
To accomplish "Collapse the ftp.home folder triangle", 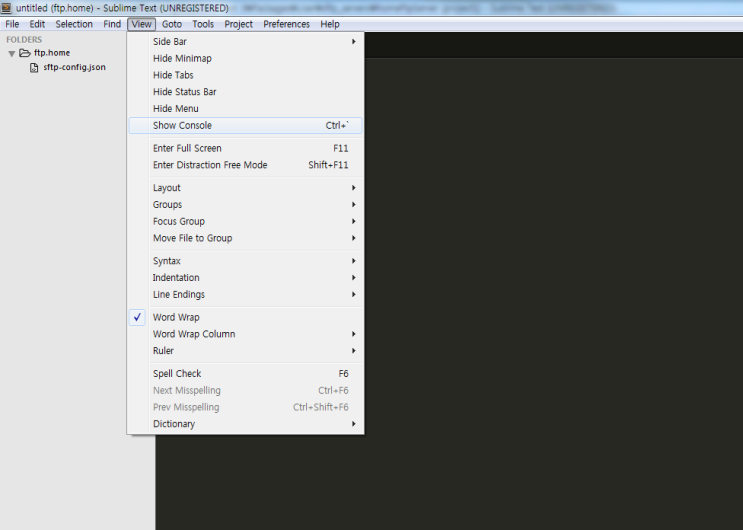I will pyautogui.click(x=12, y=54).
